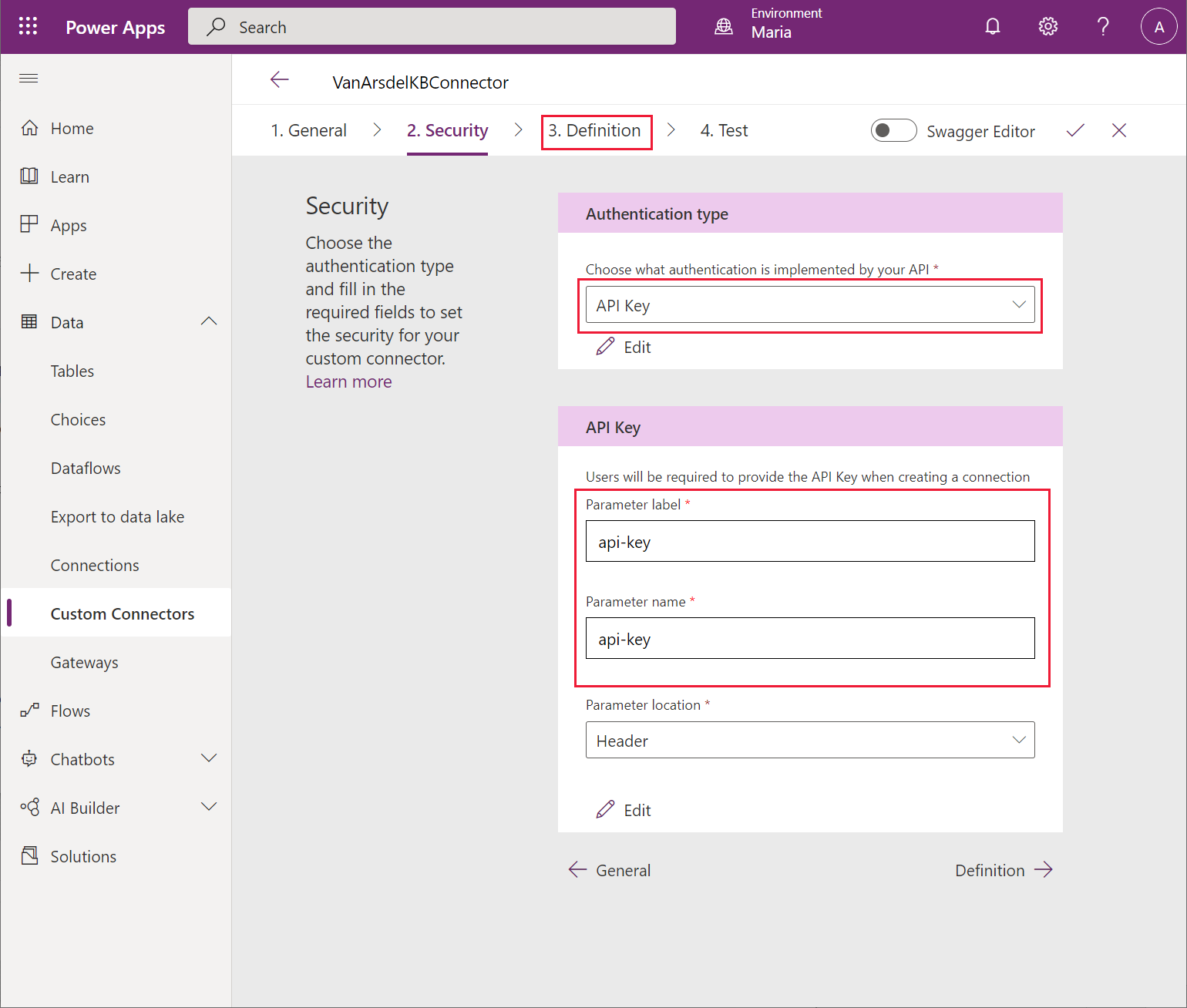Open the account avatar A
Image resolution: width=1187 pixels, height=1008 pixels.
tap(1159, 27)
